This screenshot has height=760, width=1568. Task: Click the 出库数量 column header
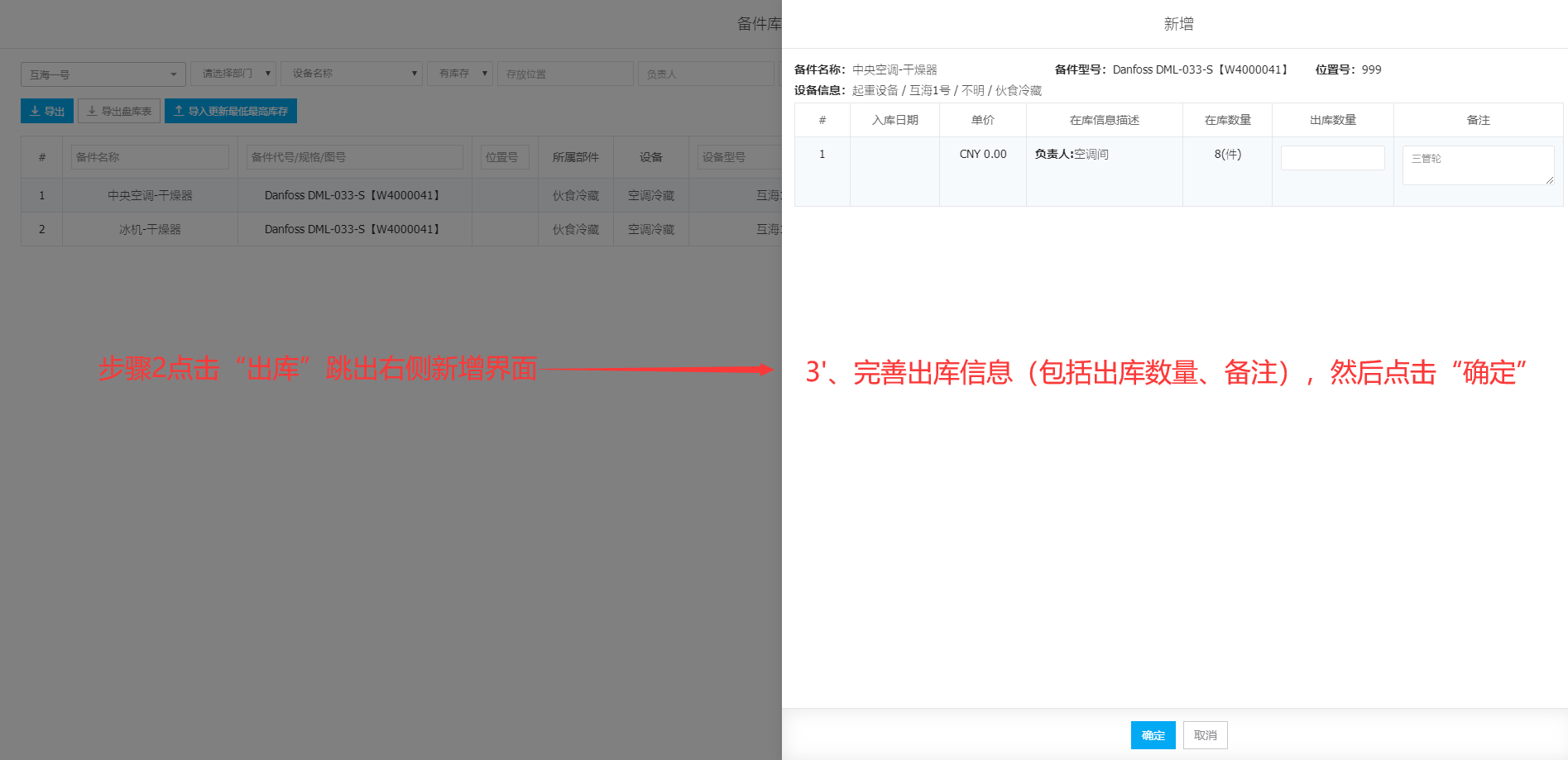point(1333,120)
